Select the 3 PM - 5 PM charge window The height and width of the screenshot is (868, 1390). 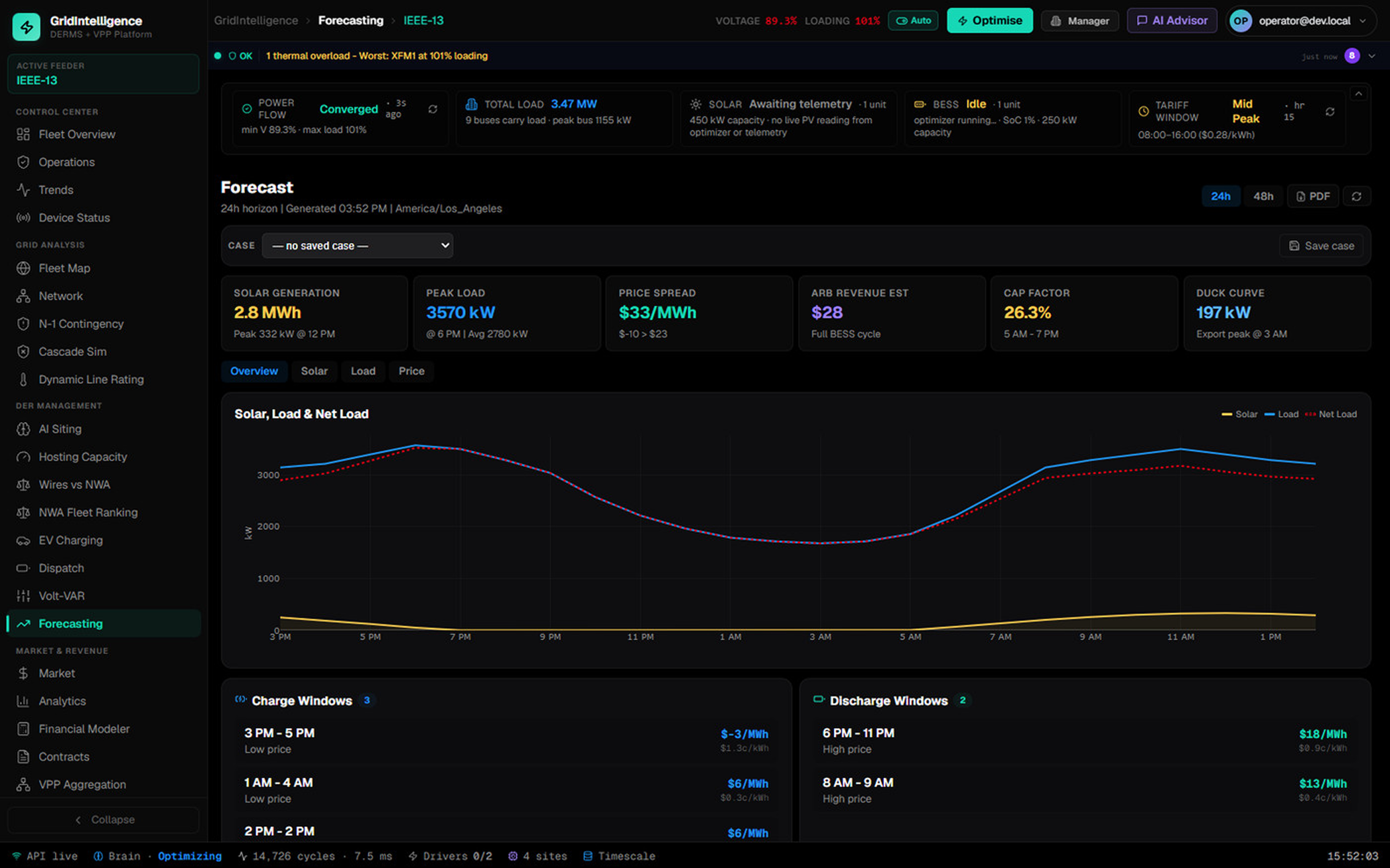click(506, 740)
